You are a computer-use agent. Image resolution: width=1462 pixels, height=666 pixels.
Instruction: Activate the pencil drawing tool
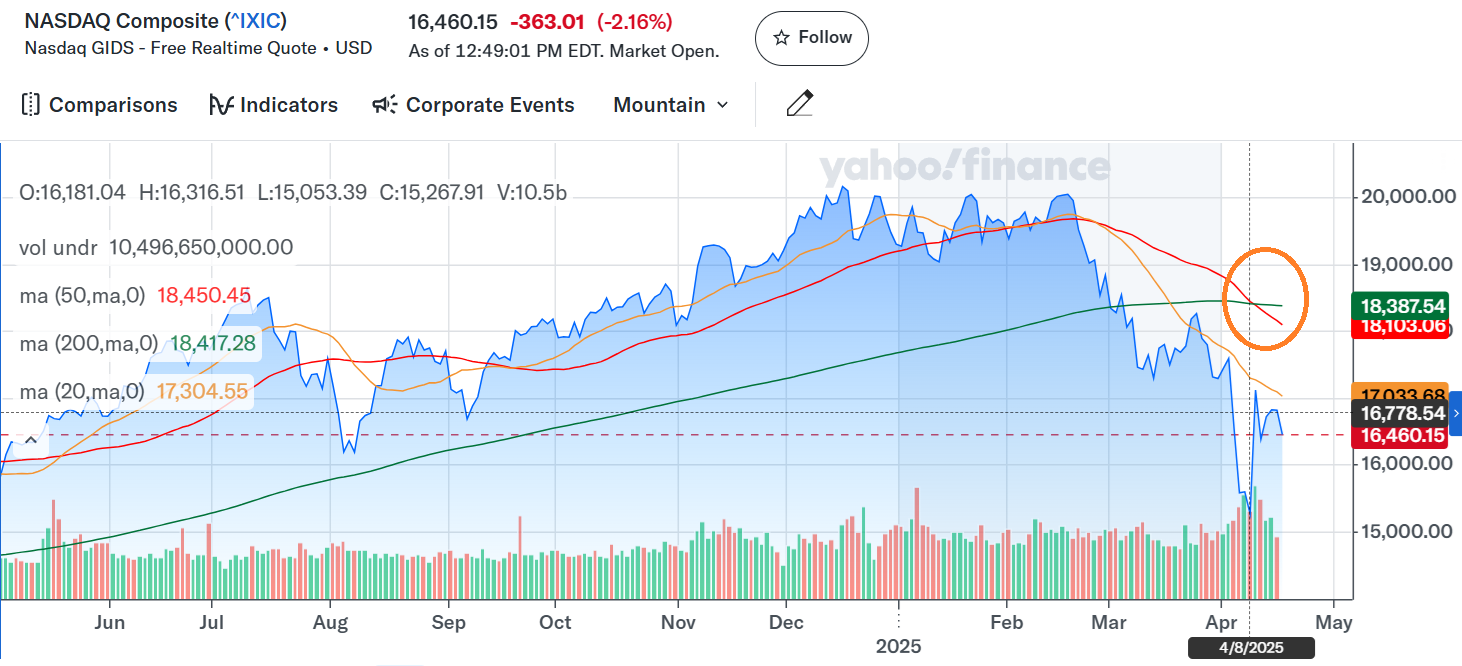799,104
